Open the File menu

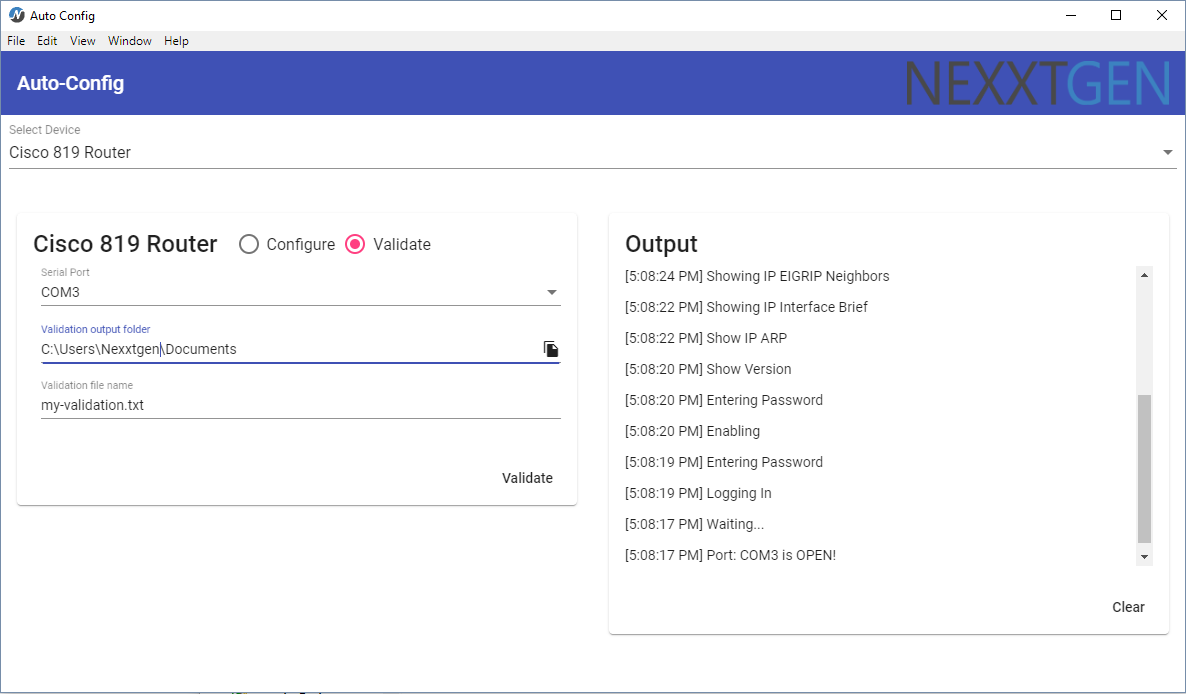click(x=16, y=41)
